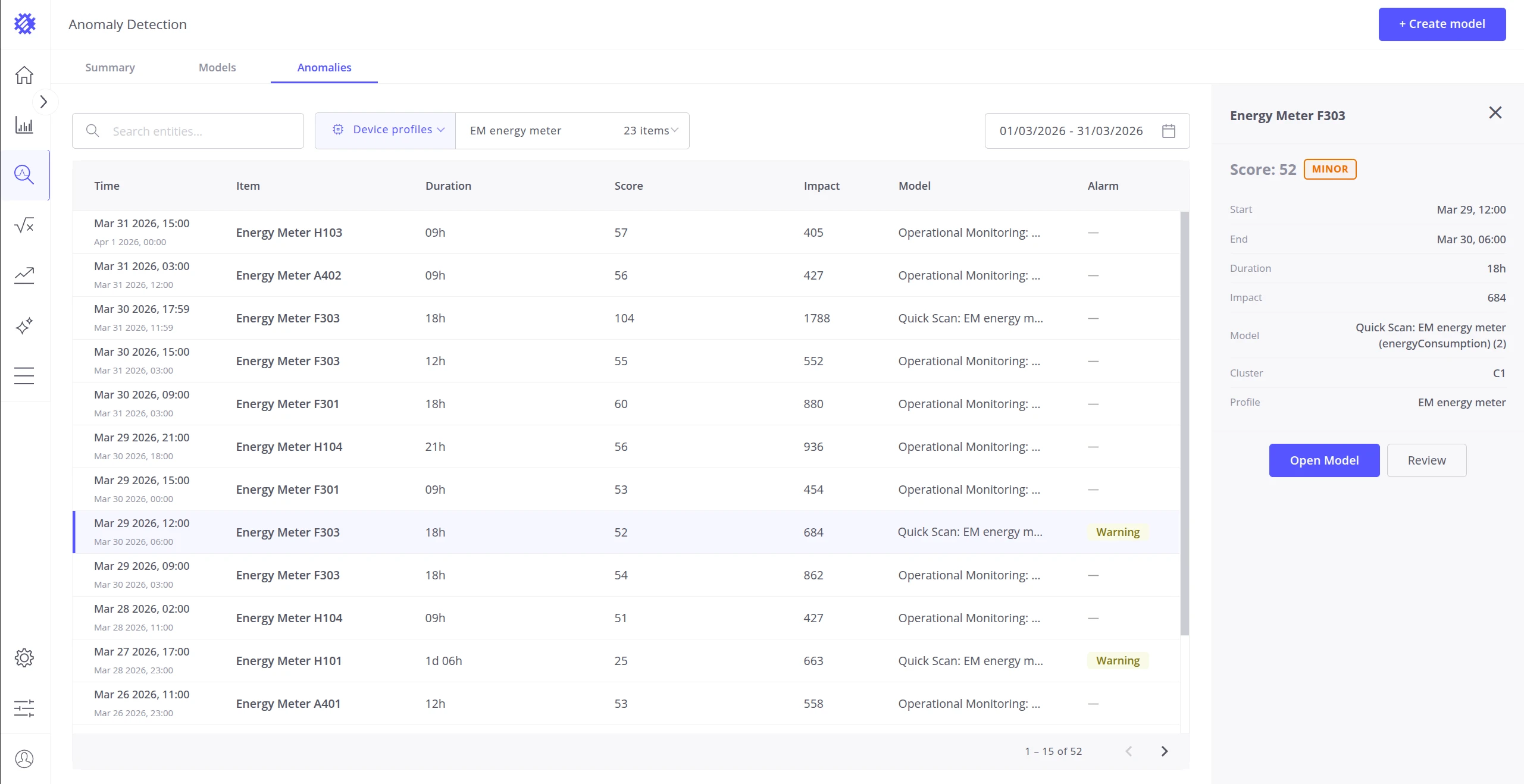Click impact value 1788
The image size is (1524, 784).
click(x=816, y=318)
